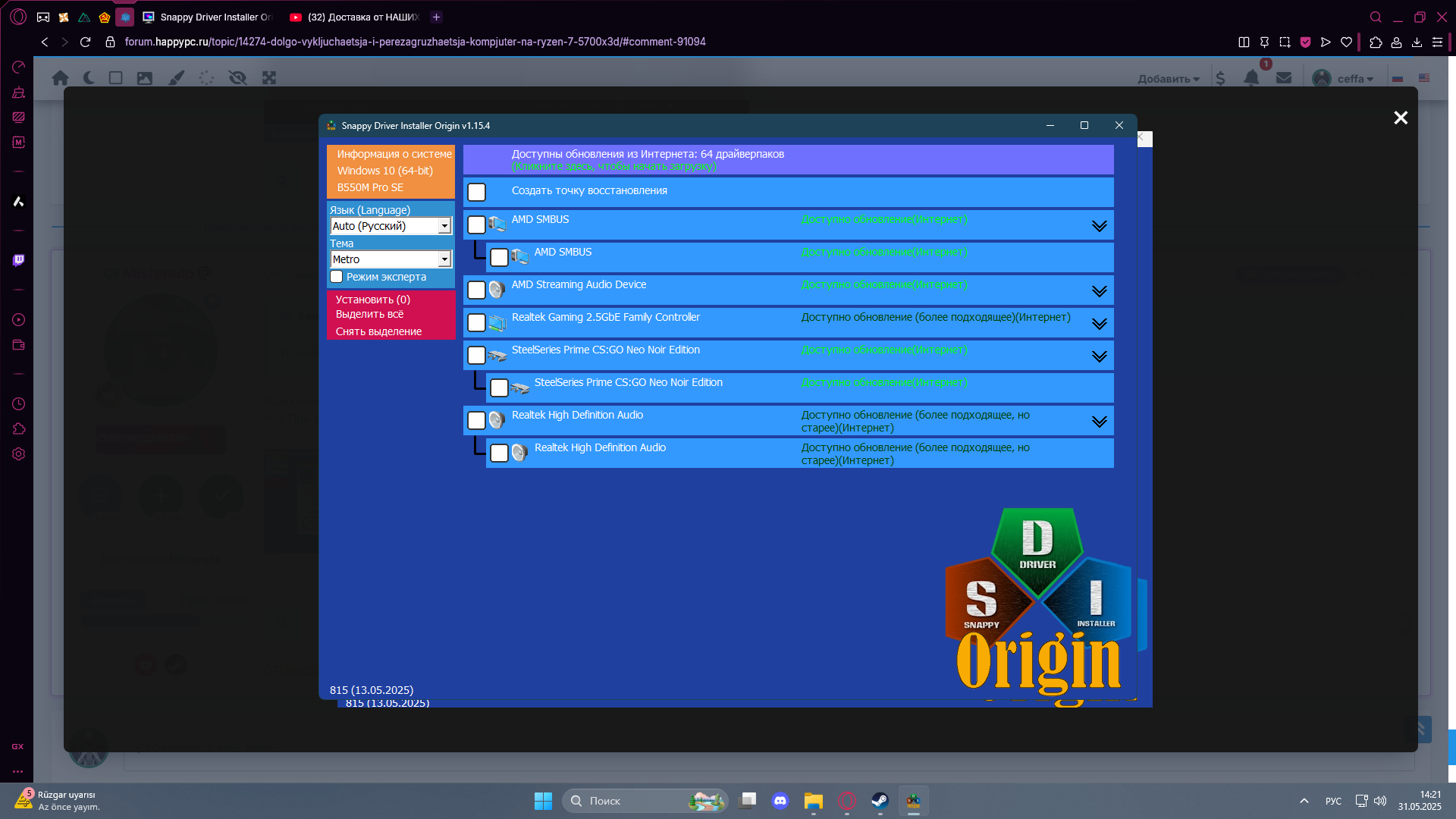Open forum notifications bell
Screen dimensions: 1456x819
click(x=1251, y=77)
